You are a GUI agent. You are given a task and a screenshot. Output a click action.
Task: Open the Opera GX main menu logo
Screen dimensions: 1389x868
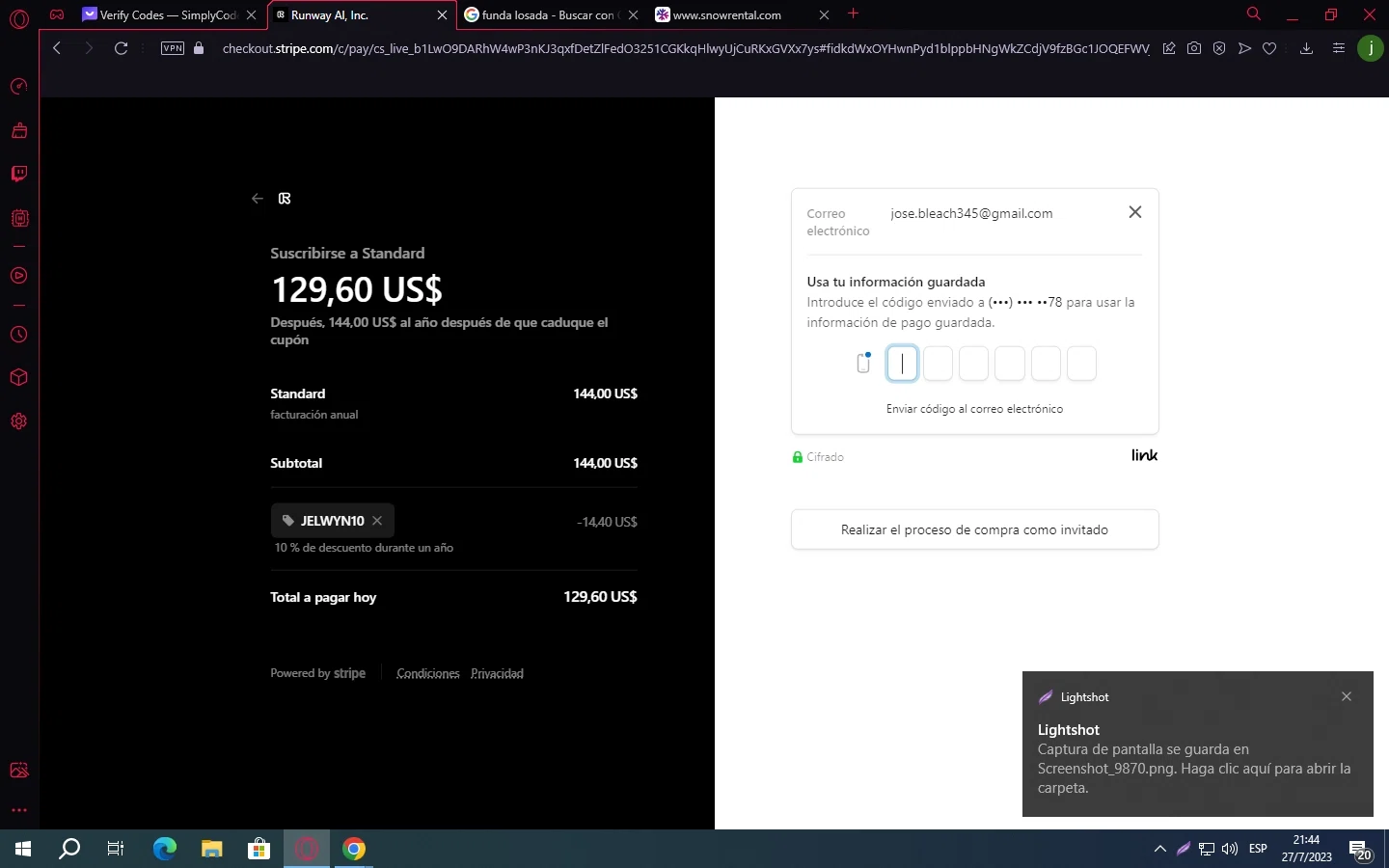pyautogui.click(x=18, y=16)
